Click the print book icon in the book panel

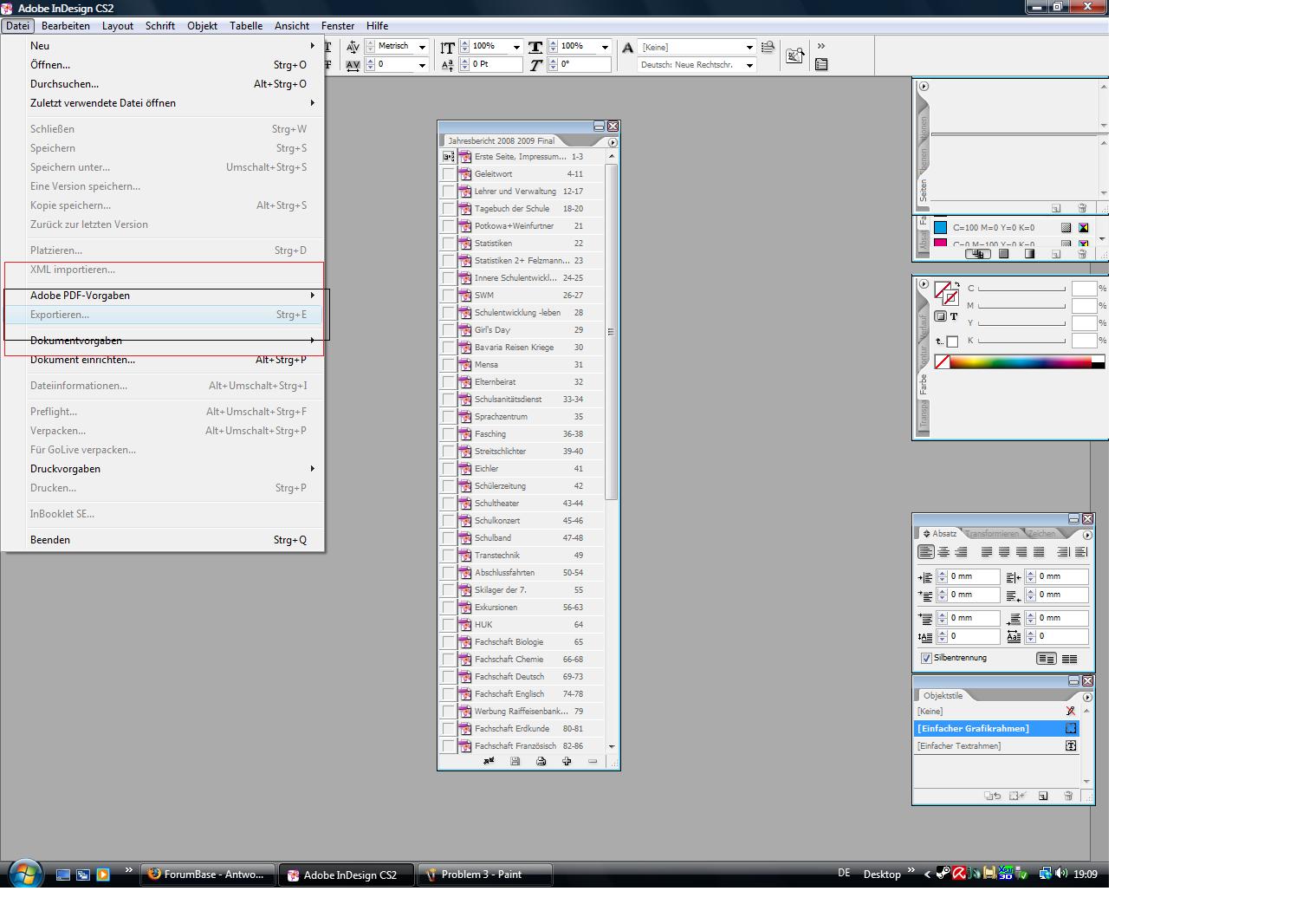pos(541,761)
